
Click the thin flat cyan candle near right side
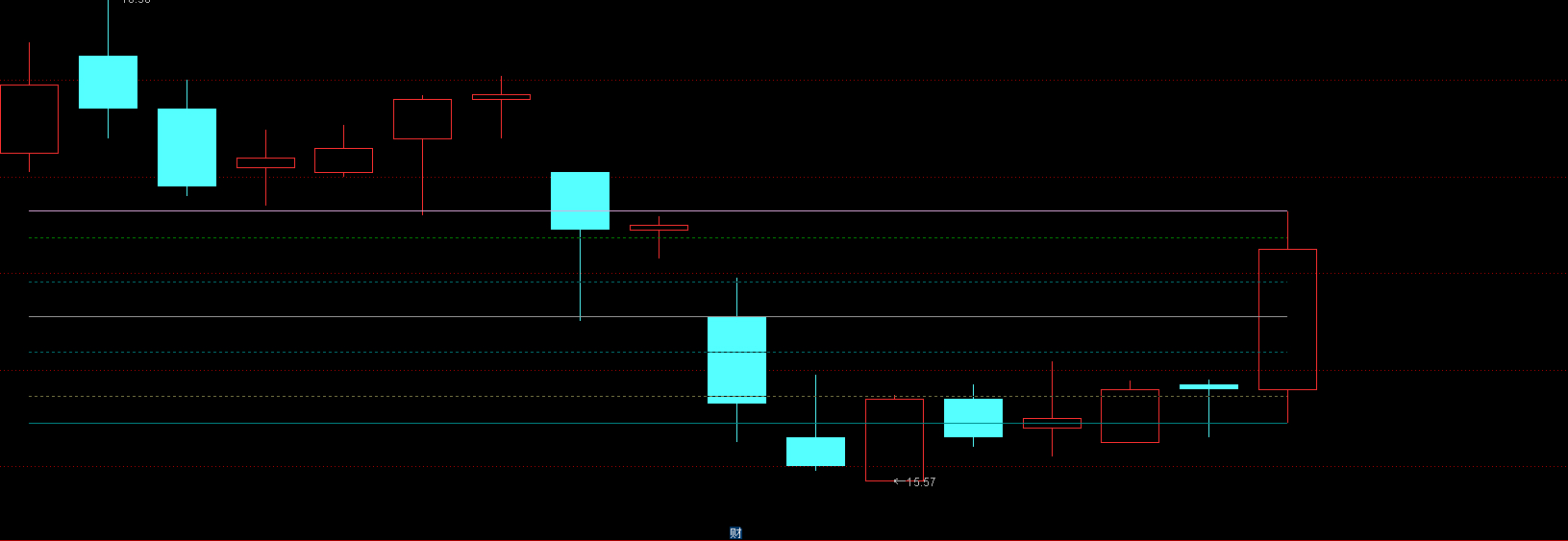(1208, 386)
